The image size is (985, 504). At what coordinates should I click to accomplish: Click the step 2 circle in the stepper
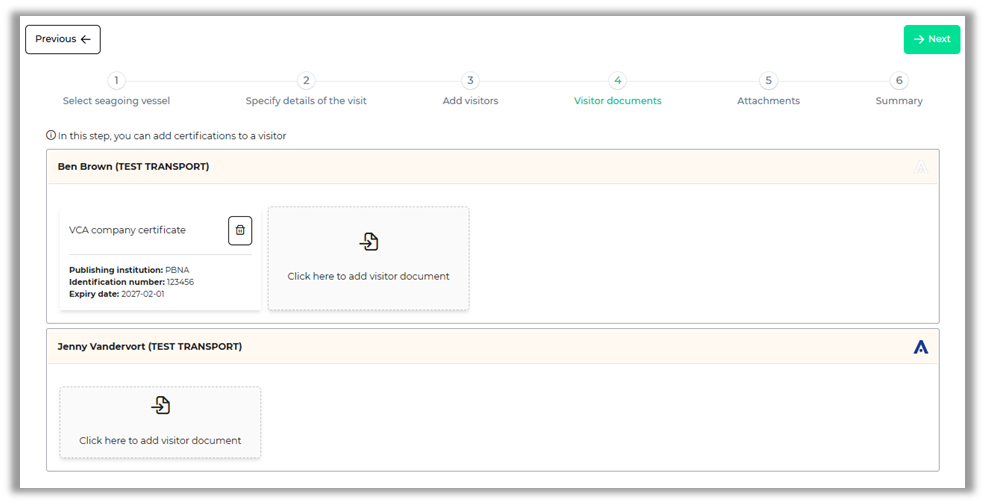[307, 81]
